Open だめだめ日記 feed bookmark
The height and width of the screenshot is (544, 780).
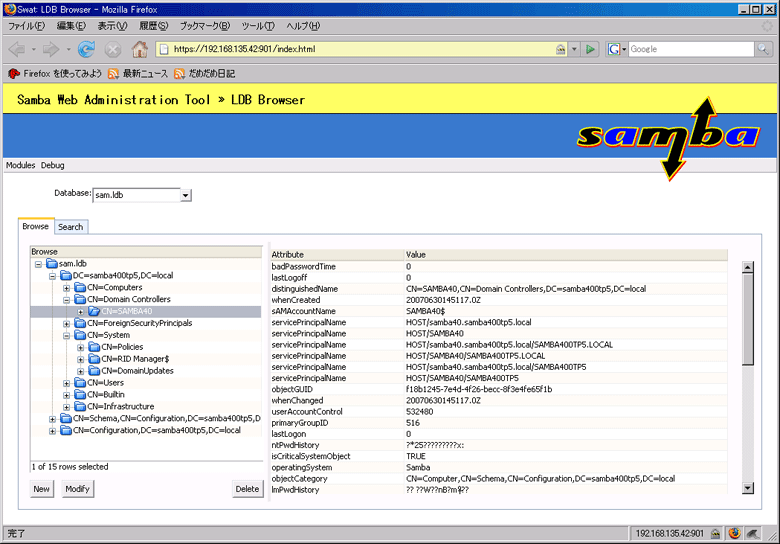204,74
